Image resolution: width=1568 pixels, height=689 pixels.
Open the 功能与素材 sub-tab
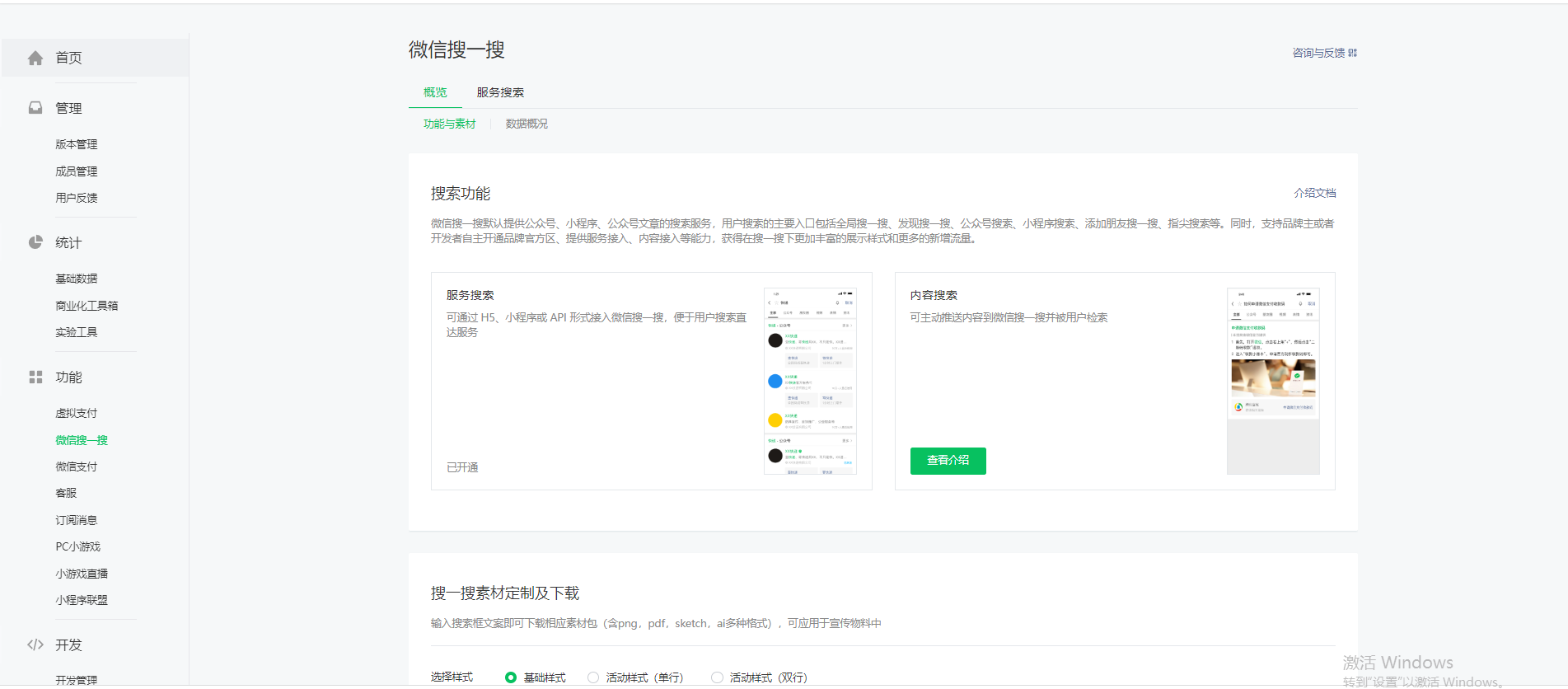click(x=450, y=124)
